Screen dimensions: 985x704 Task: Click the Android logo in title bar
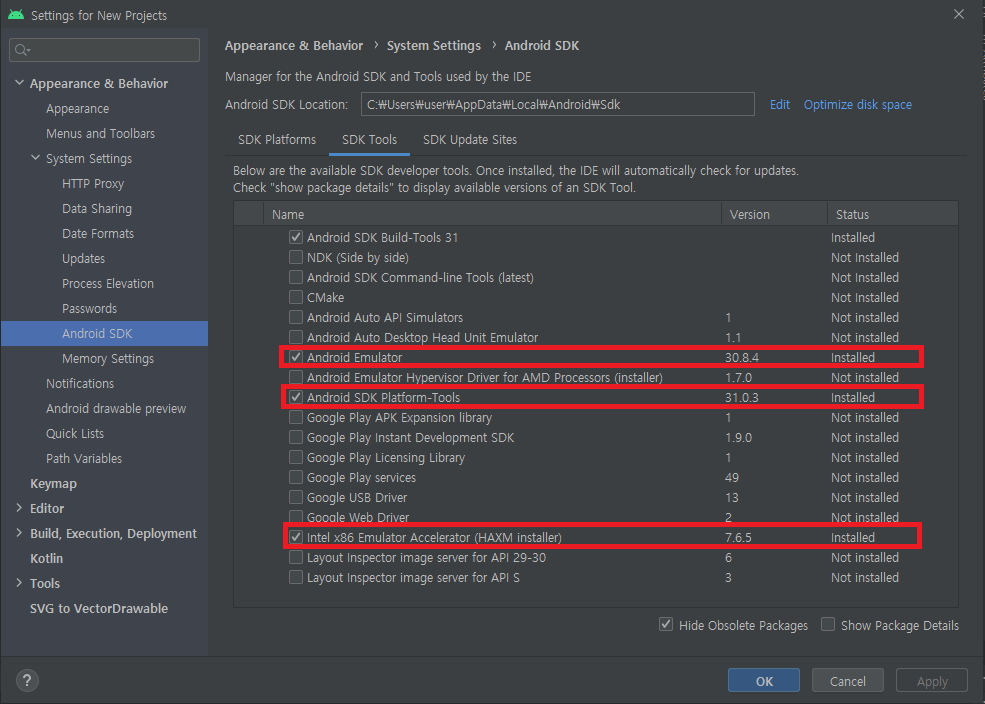coord(16,14)
